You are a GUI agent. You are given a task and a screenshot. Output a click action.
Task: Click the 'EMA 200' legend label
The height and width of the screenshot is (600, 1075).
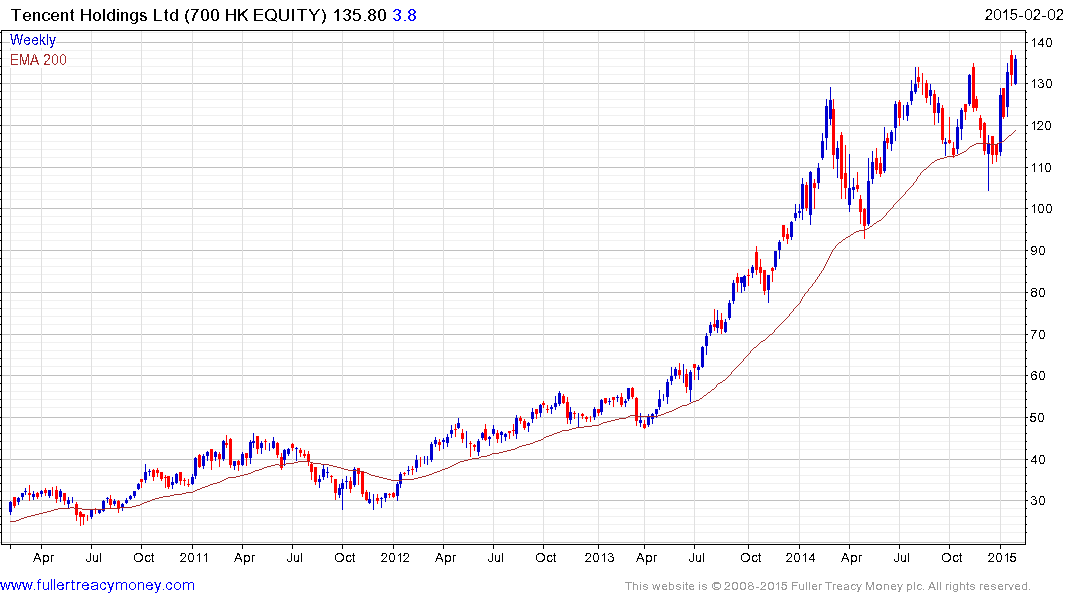click(38, 60)
